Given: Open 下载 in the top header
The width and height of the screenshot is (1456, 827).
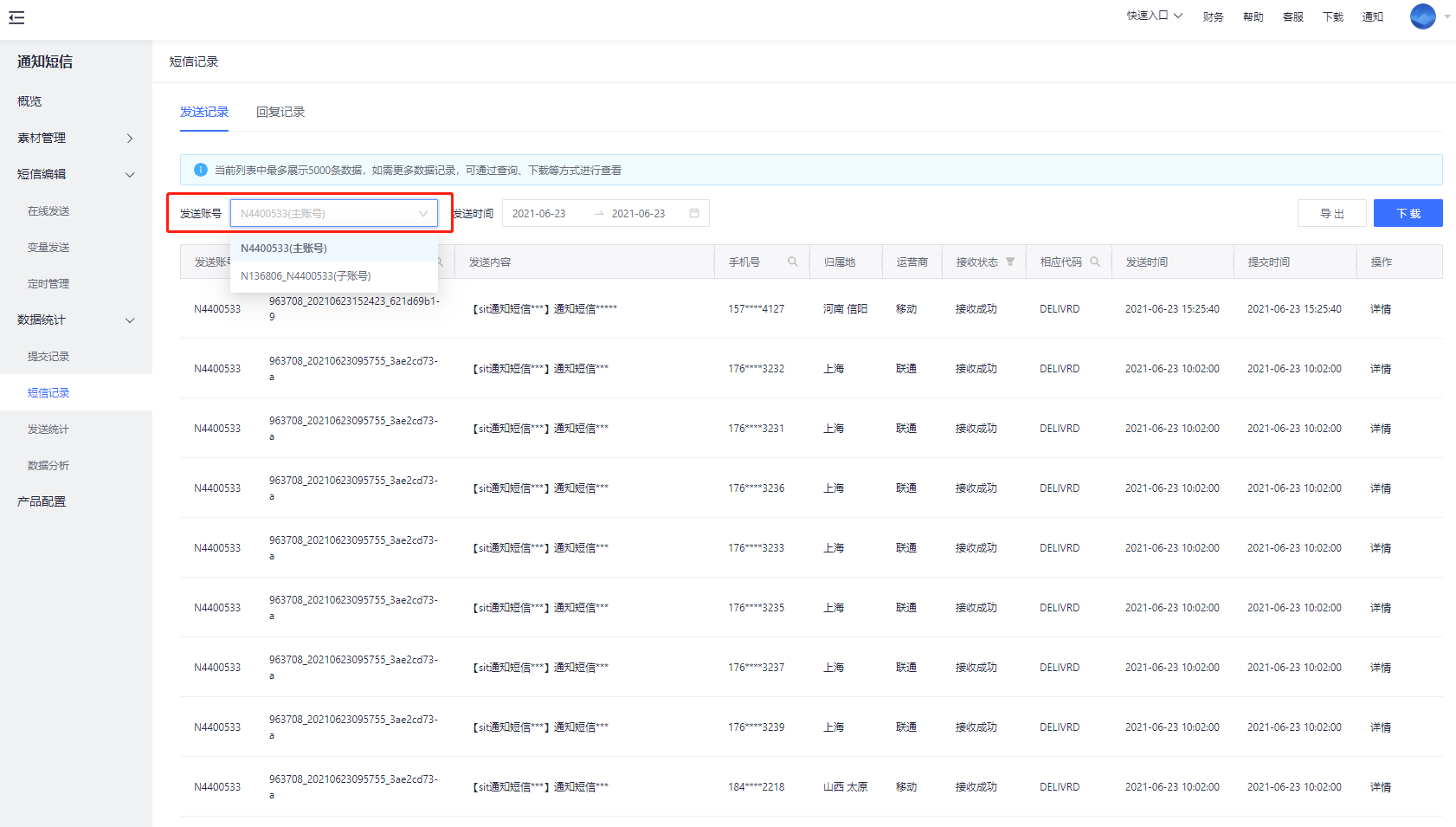Looking at the screenshot, I should (x=1332, y=16).
